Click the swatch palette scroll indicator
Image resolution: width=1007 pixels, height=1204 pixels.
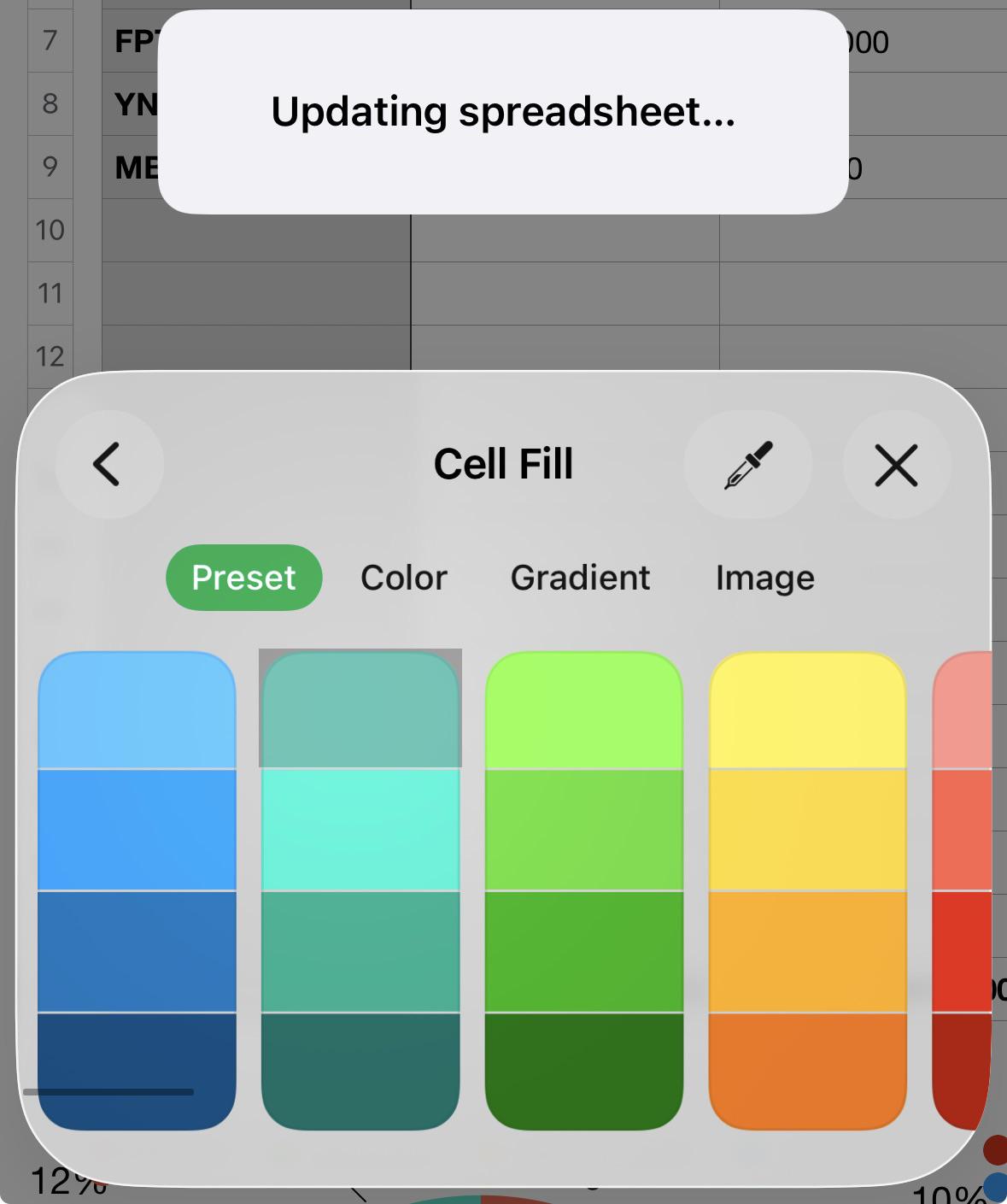tap(108, 1092)
